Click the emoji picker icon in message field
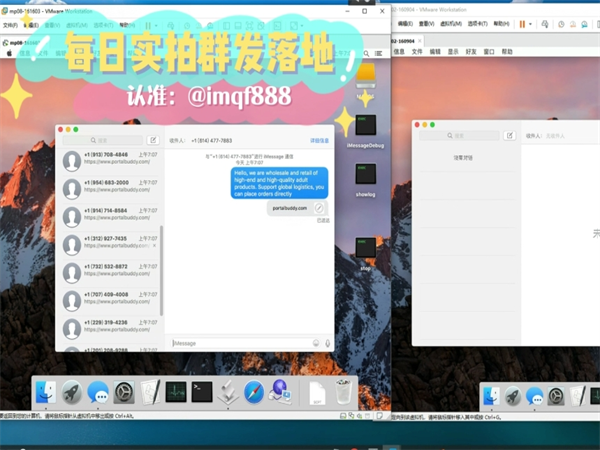Viewport: 600px width, 450px height. point(316,343)
